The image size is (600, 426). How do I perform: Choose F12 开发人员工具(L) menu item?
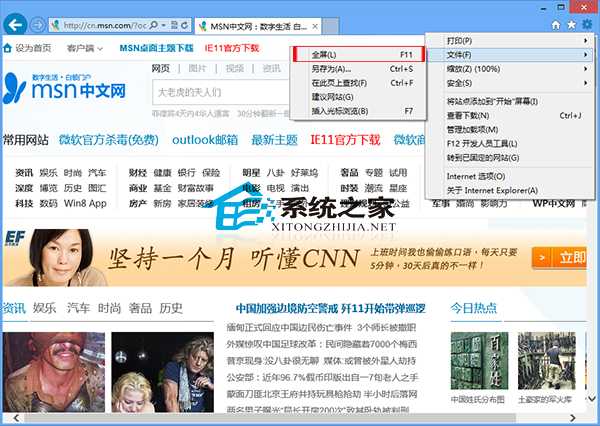[509, 144]
